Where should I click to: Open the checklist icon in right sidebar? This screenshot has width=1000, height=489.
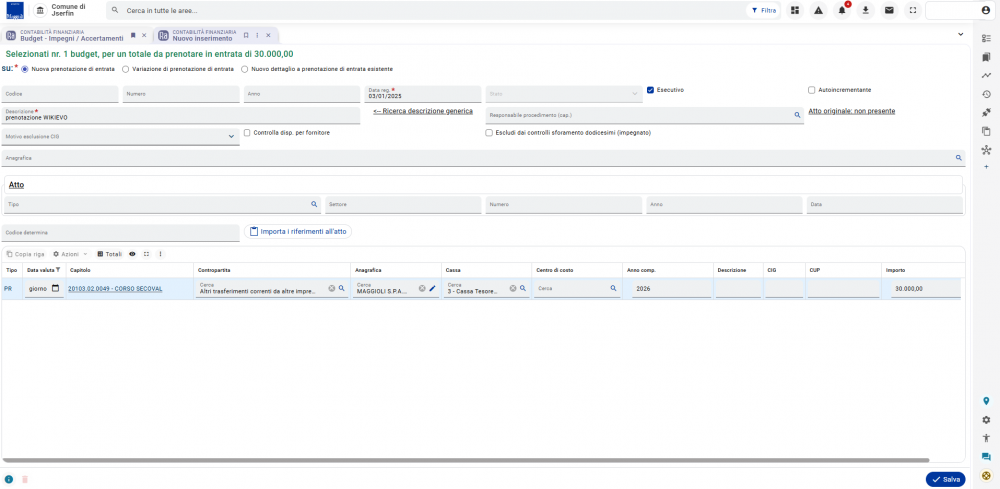[986, 38]
